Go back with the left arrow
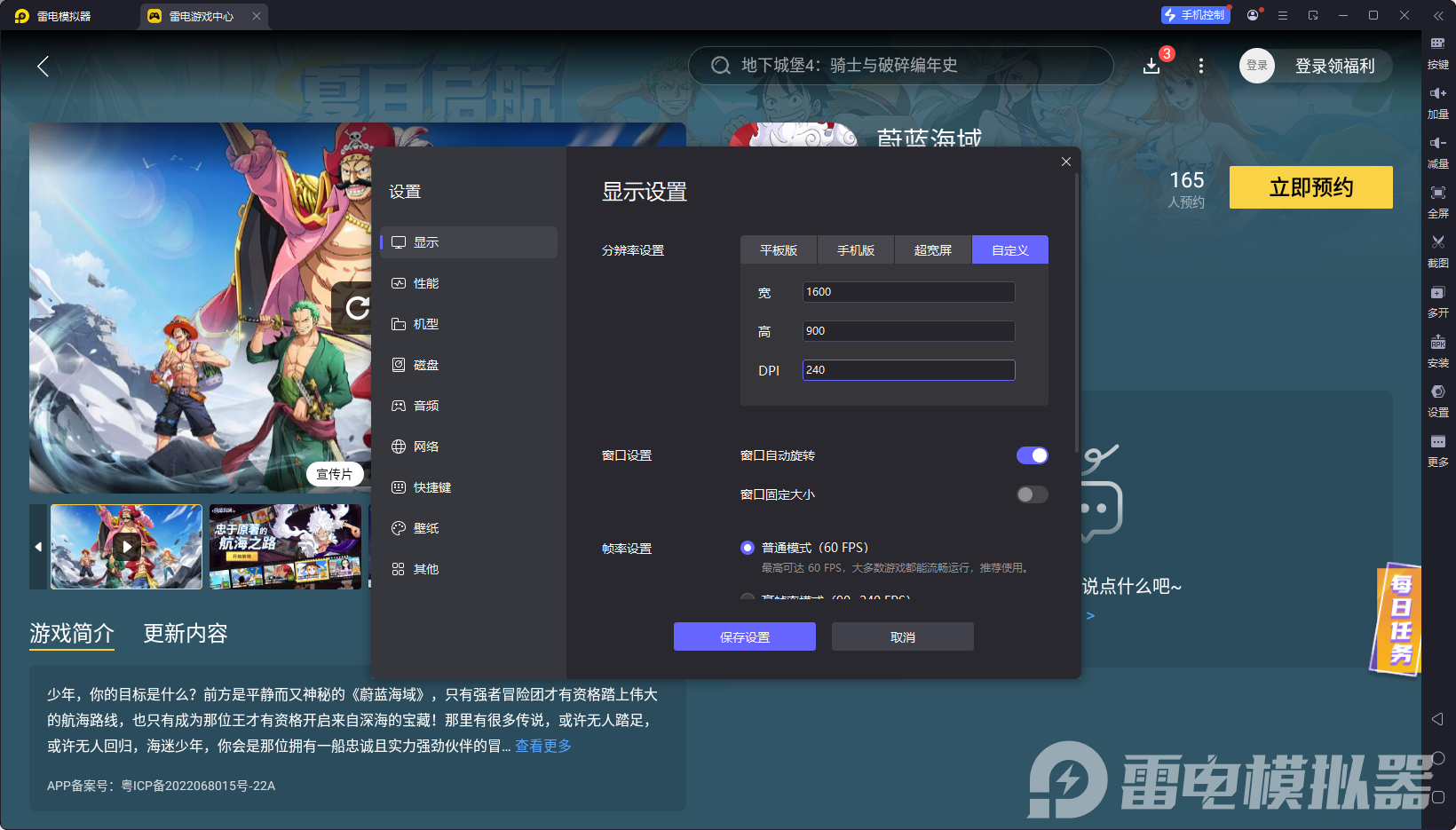1456x830 pixels. pyautogui.click(x=43, y=66)
